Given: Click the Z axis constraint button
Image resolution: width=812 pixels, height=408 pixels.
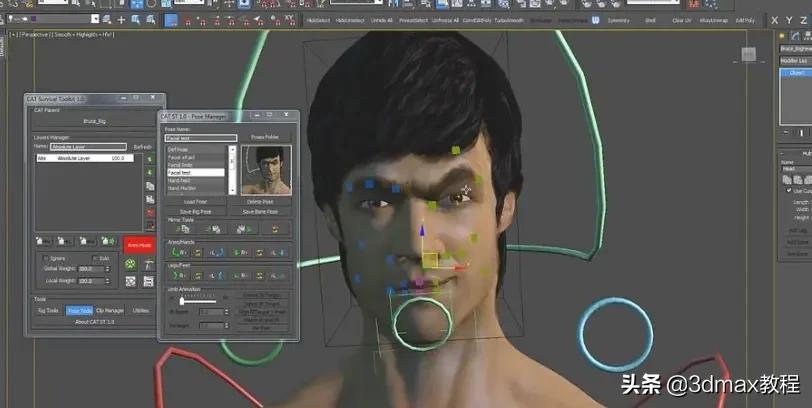Looking at the screenshot, I should tap(803, 20).
